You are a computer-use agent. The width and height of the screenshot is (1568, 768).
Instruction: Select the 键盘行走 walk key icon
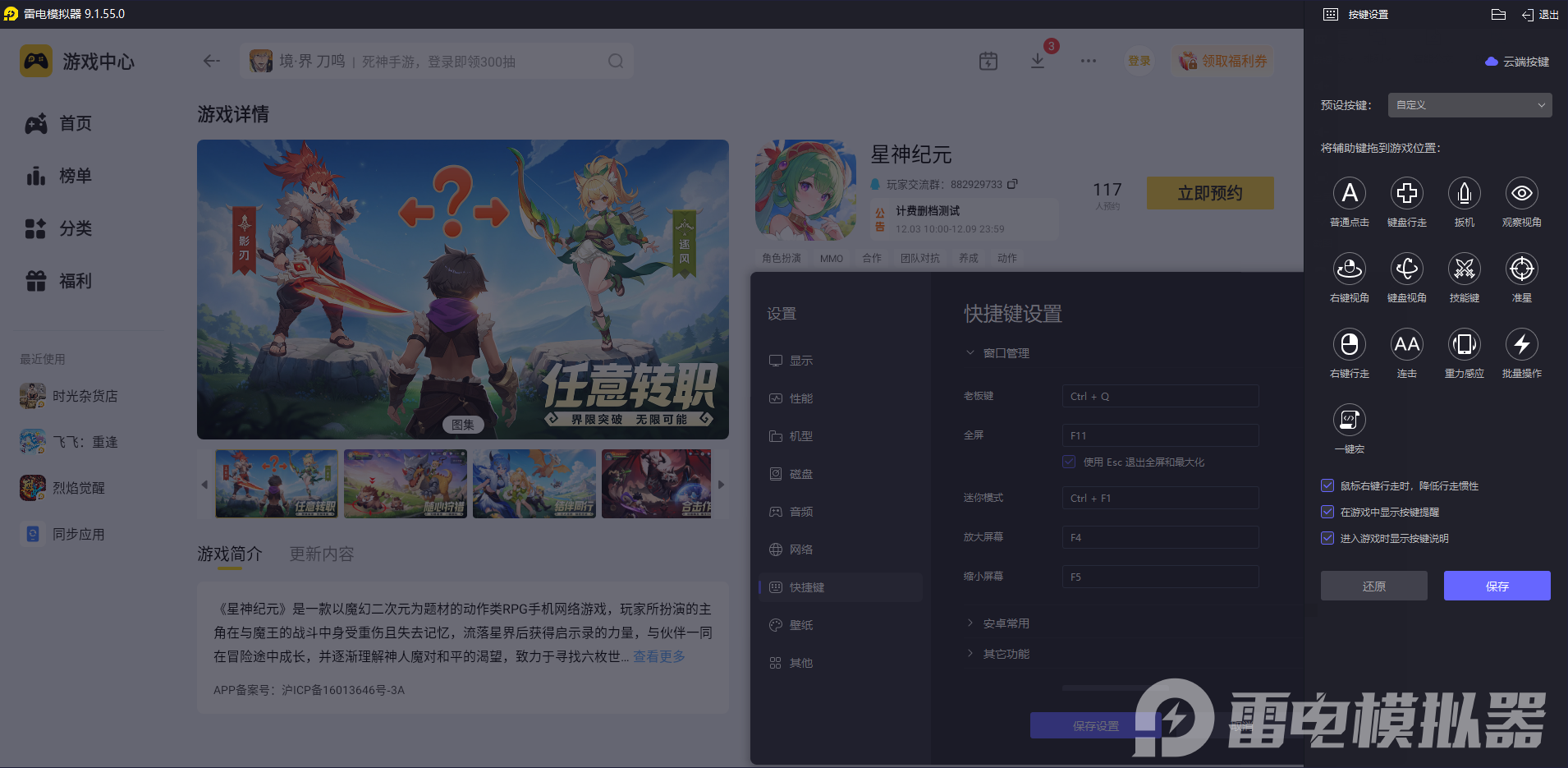(x=1407, y=194)
